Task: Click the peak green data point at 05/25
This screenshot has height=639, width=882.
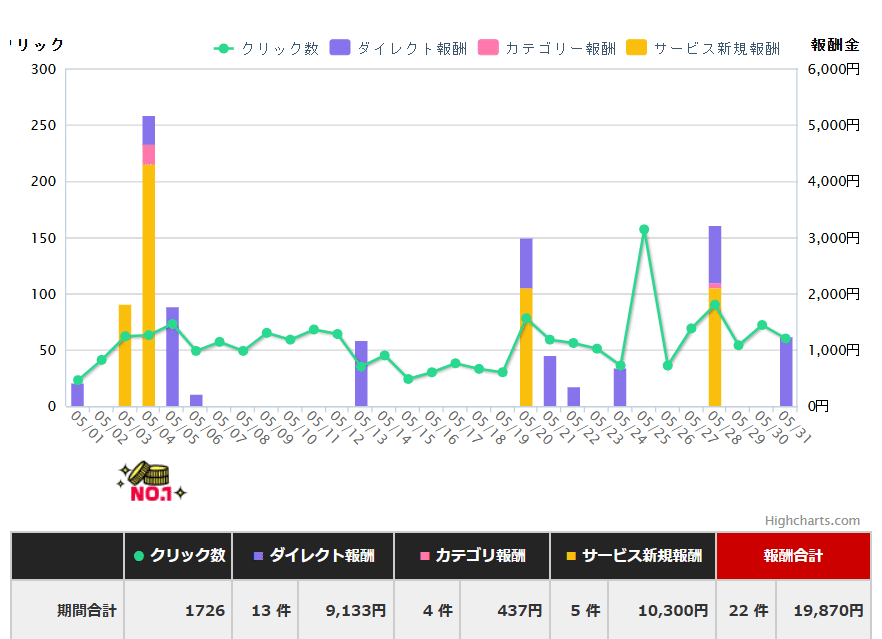Action: [645, 229]
